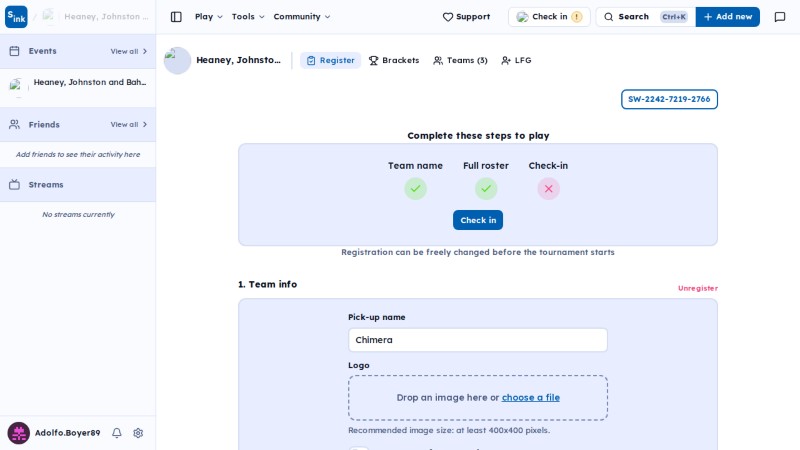Click the choose a file link
Image resolution: width=800 pixels, height=450 pixels.
[x=531, y=397]
